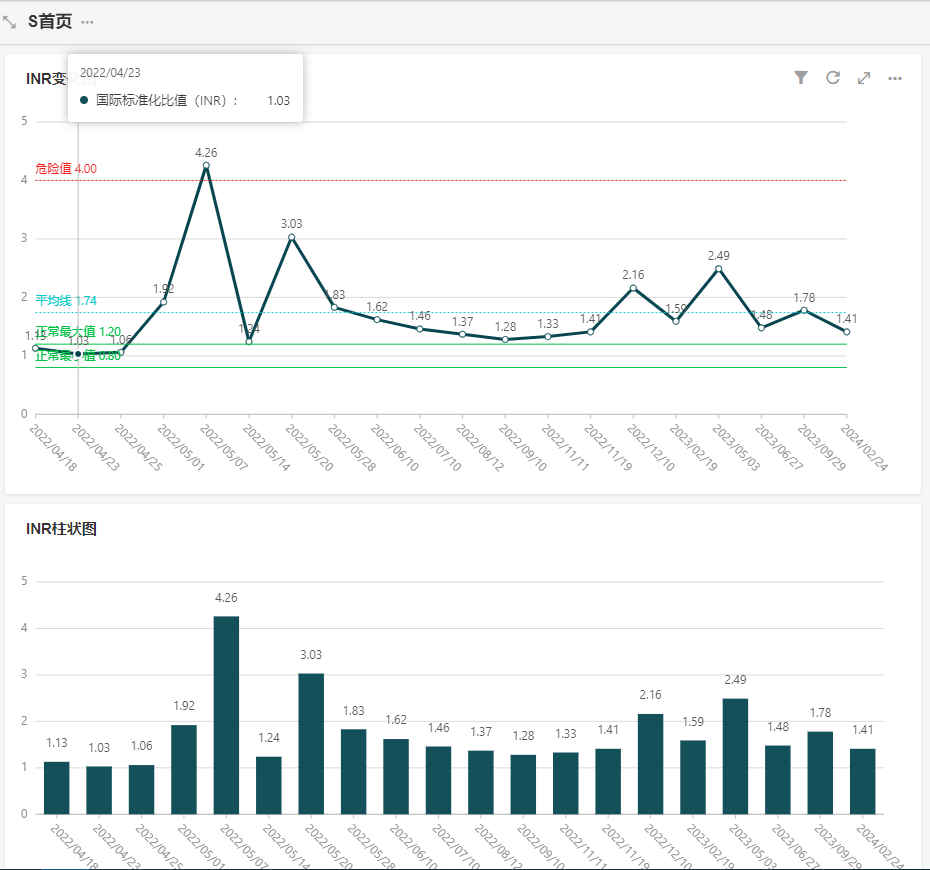Refresh the INR line chart

(x=832, y=78)
